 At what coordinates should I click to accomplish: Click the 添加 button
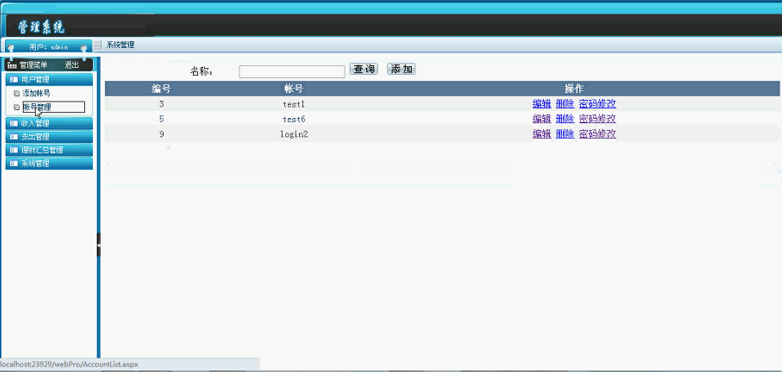pos(401,69)
